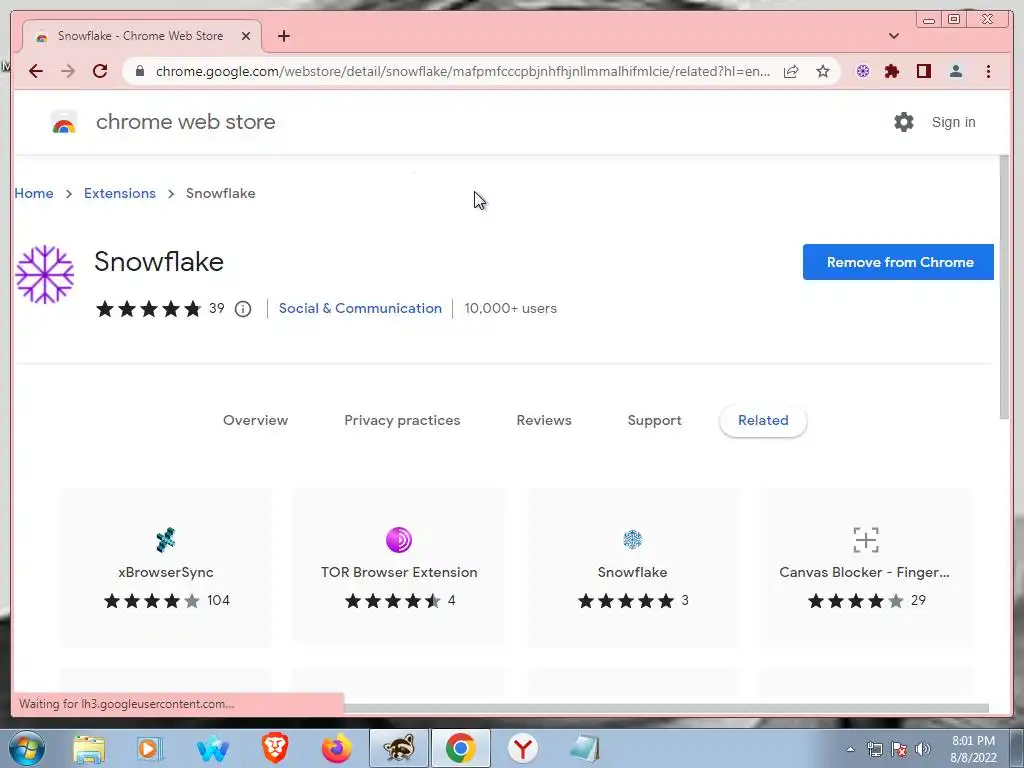Open the Windows Start menu
This screenshot has height=768, width=1024.
(26, 748)
